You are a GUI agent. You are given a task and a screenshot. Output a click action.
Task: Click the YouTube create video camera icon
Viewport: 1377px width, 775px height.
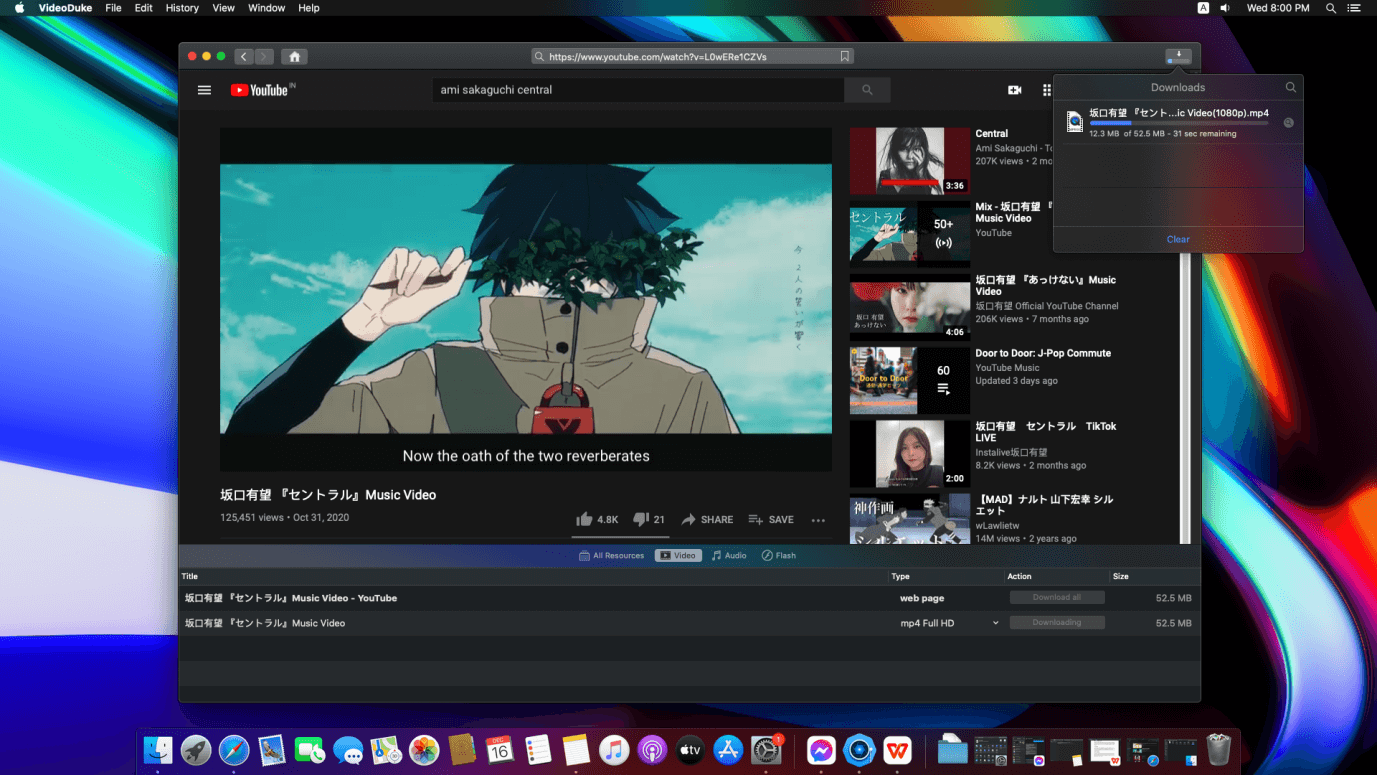tap(1014, 90)
